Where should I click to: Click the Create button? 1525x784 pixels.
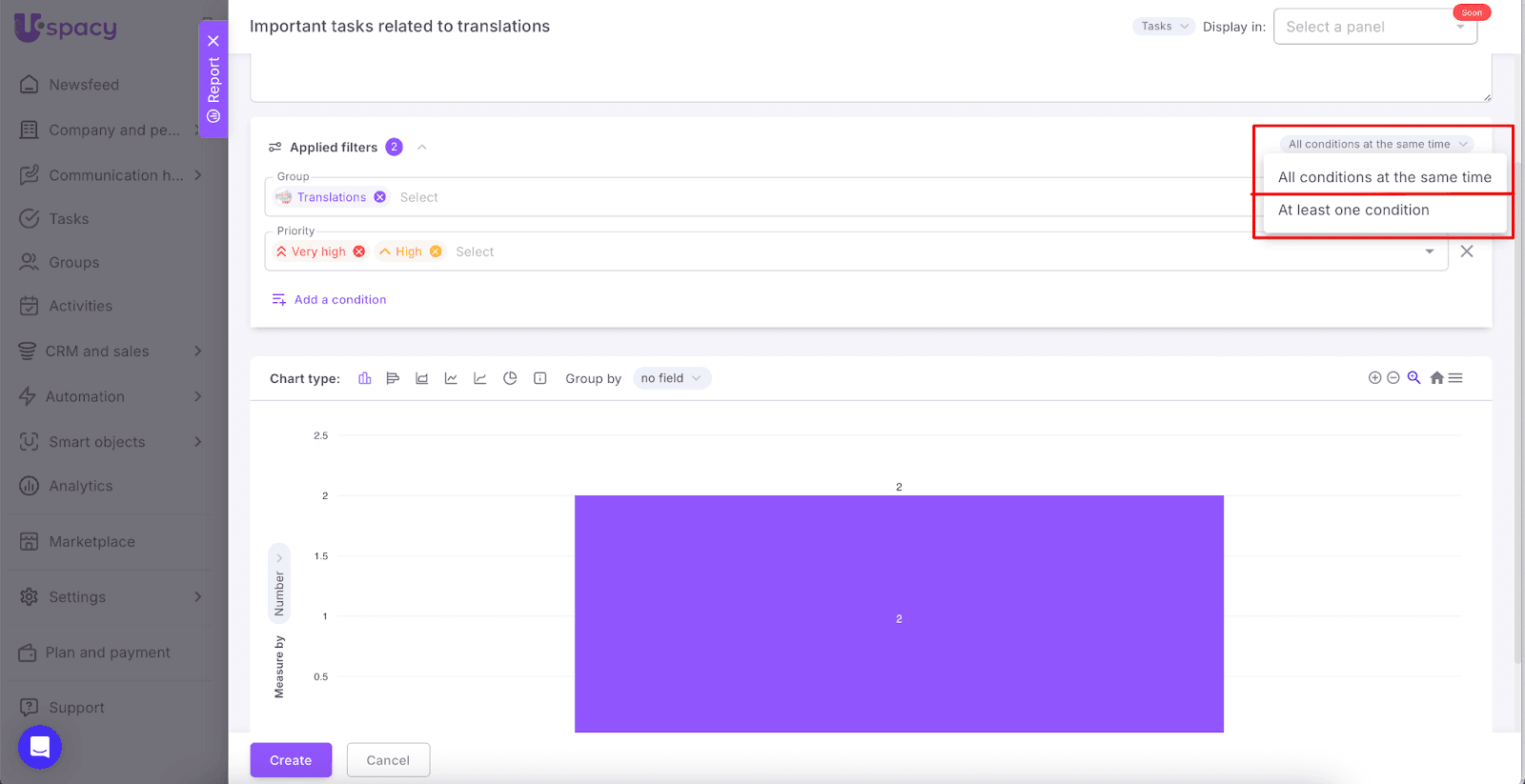[x=291, y=760]
